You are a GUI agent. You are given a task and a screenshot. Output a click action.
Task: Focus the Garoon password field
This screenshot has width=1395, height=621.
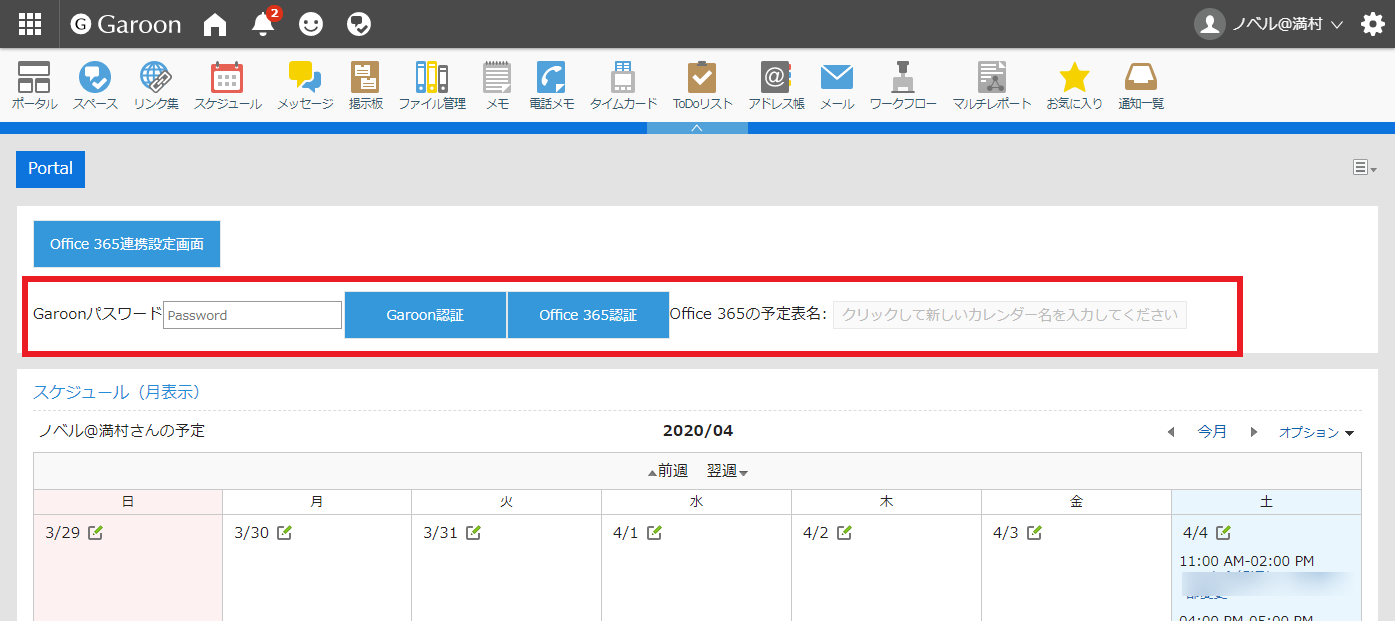[253, 315]
